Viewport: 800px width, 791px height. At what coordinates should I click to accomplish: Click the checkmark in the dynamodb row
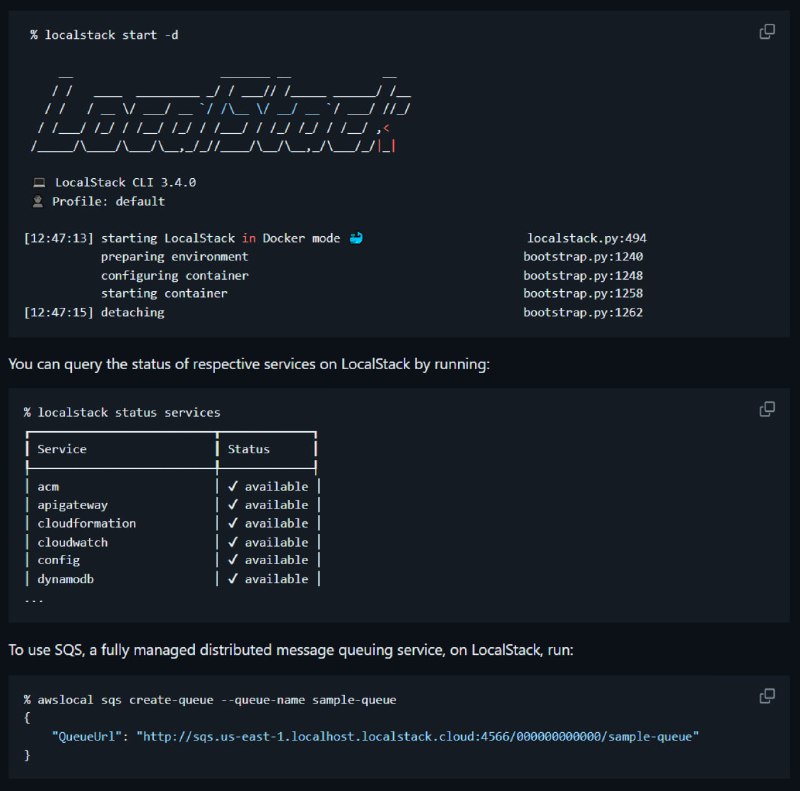(x=233, y=579)
